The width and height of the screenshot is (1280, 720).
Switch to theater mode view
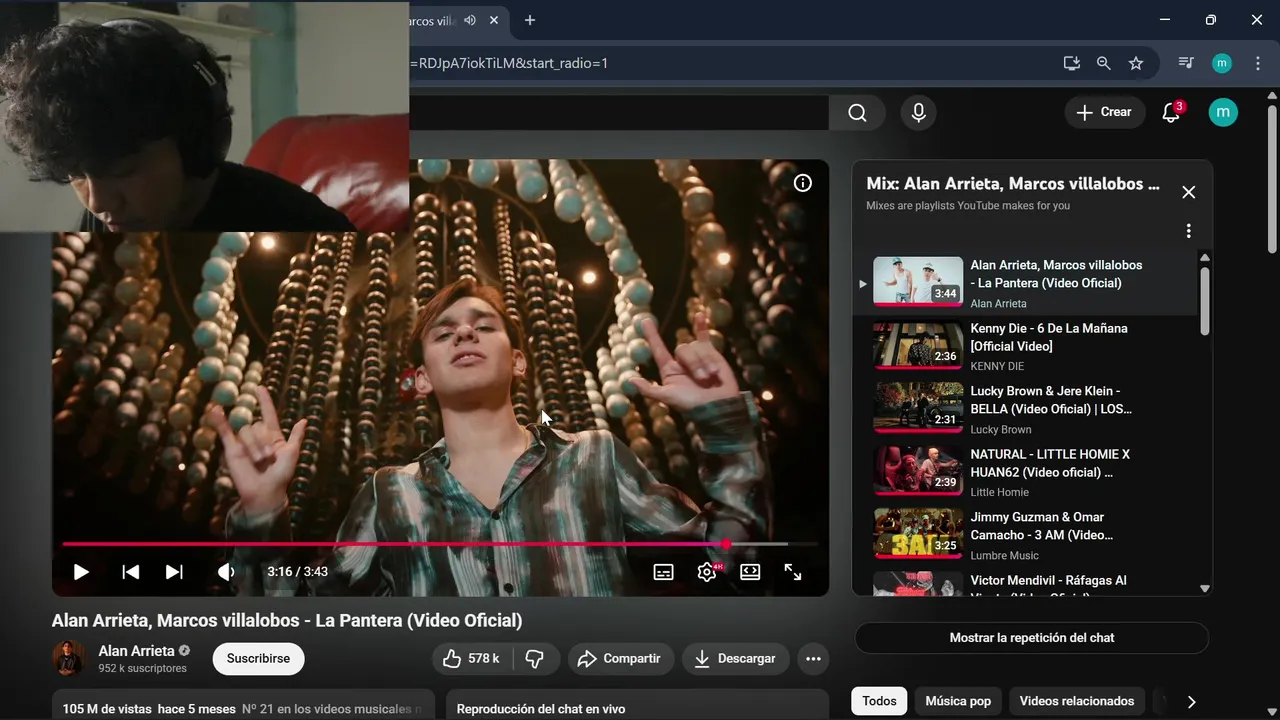(x=750, y=572)
